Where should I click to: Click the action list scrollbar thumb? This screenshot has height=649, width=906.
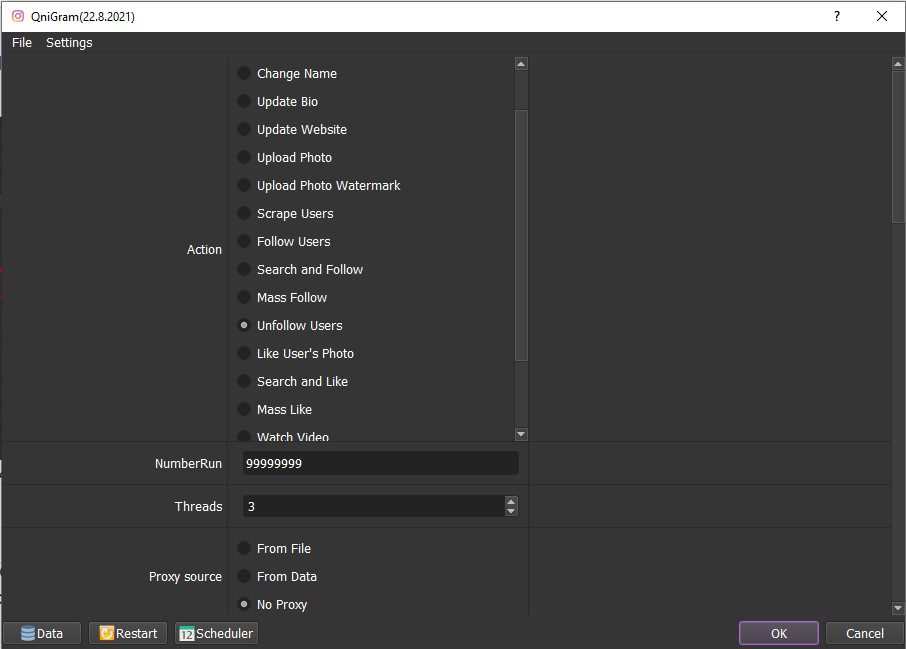point(521,235)
